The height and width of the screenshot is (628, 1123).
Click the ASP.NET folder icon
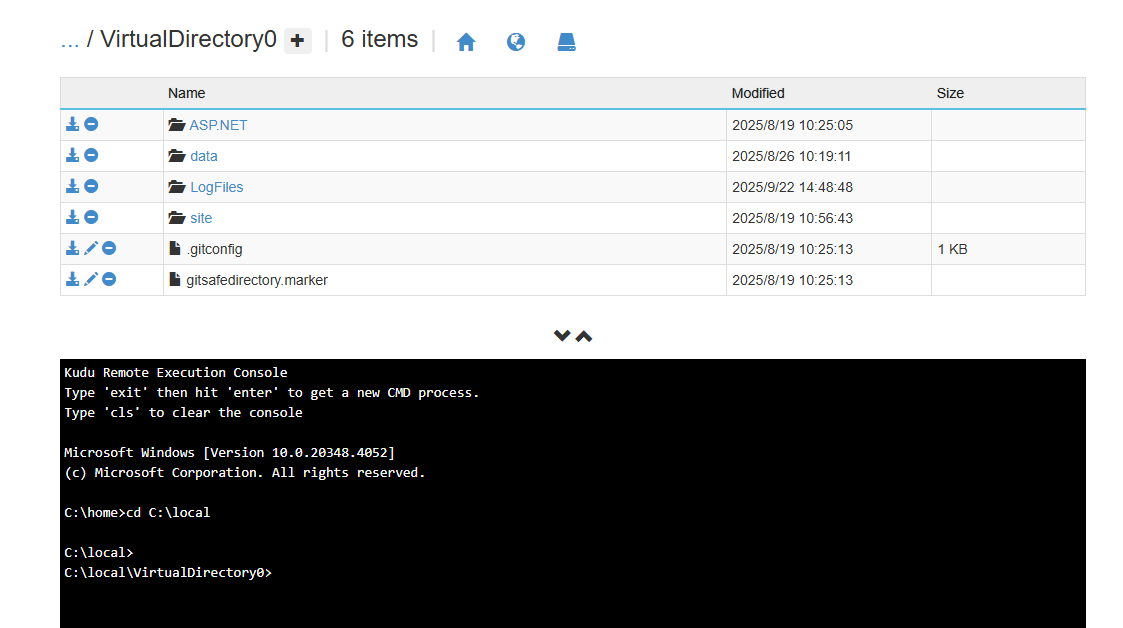[x=177, y=125]
